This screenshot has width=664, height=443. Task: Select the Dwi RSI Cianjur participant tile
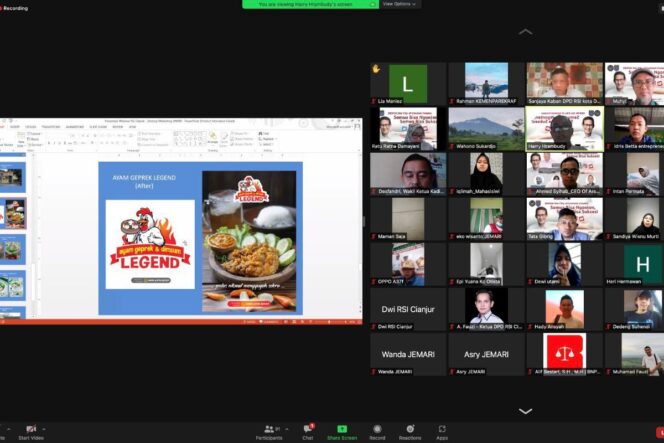[408, 309]
